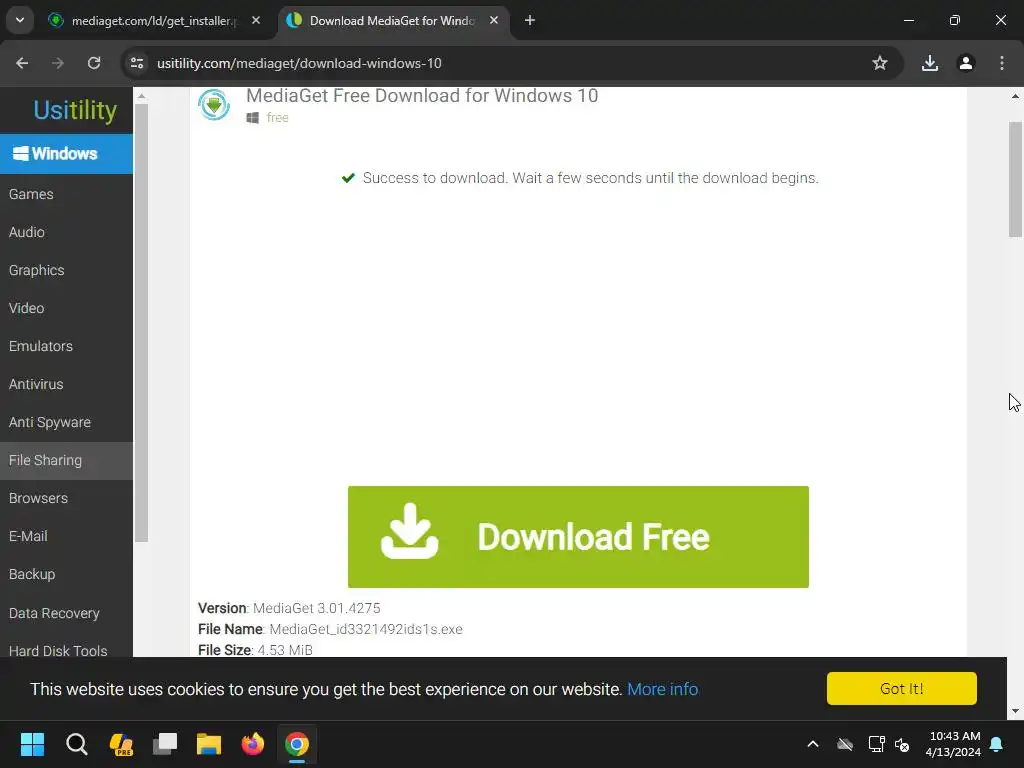The image size is (1024, 768).
Task: Open the notifications bell icon
Action: tap(996, 744)
